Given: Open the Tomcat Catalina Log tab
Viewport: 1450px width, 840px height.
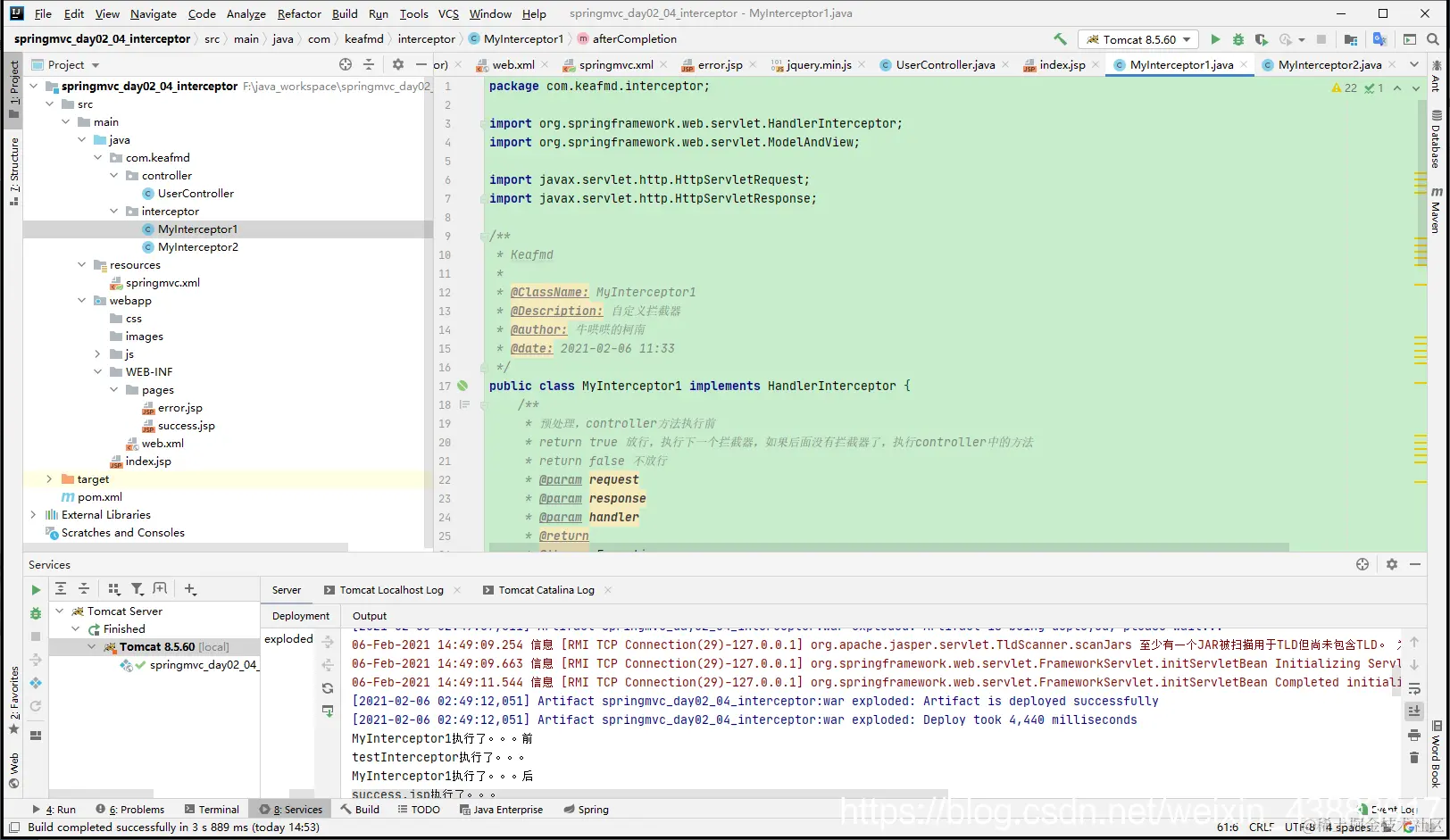Looking at the screenshot, I should (546, 590).
